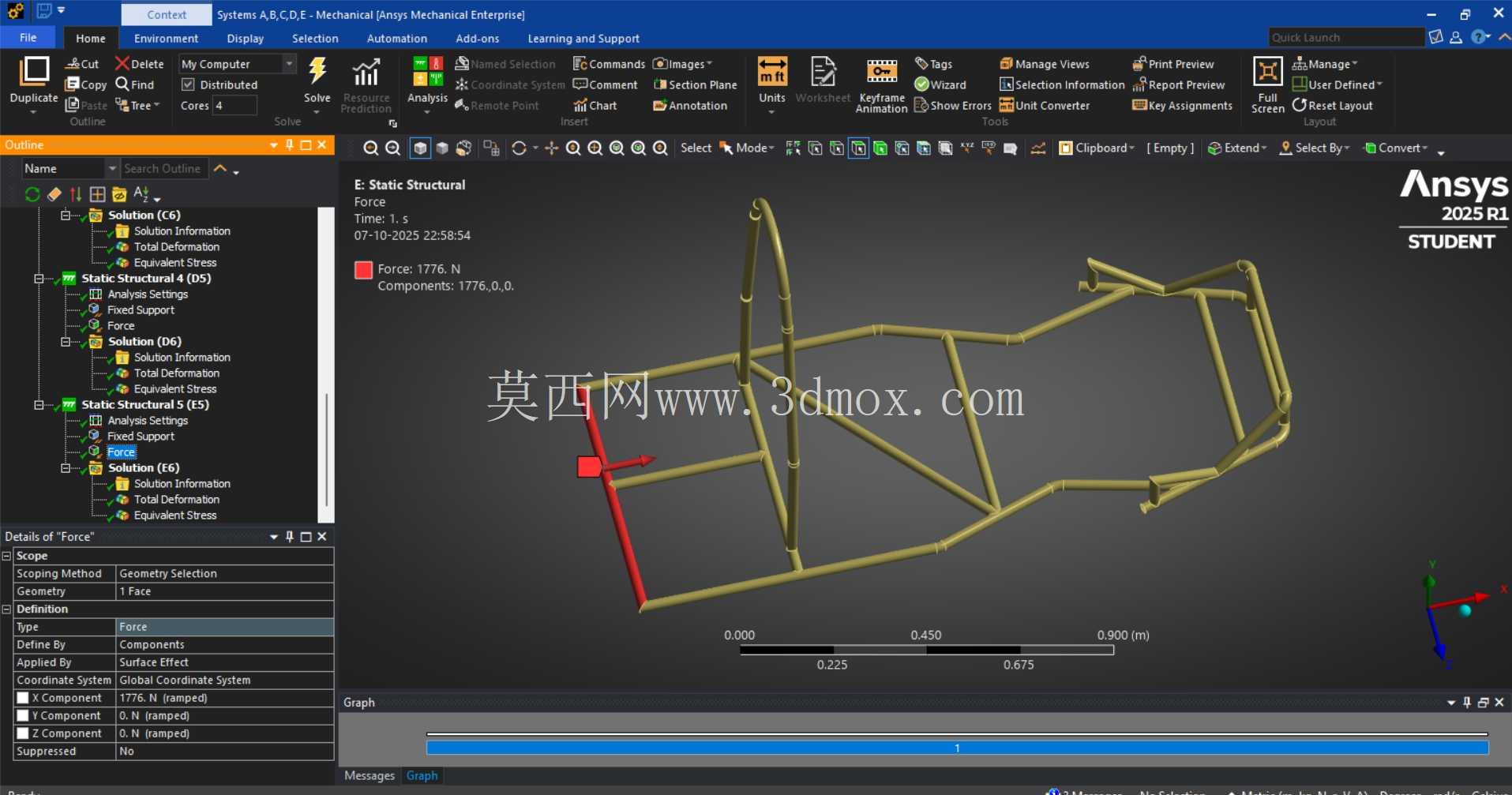Toggle the Y Component checkbox
1512x795 pixels.
[x=23, y=715]
